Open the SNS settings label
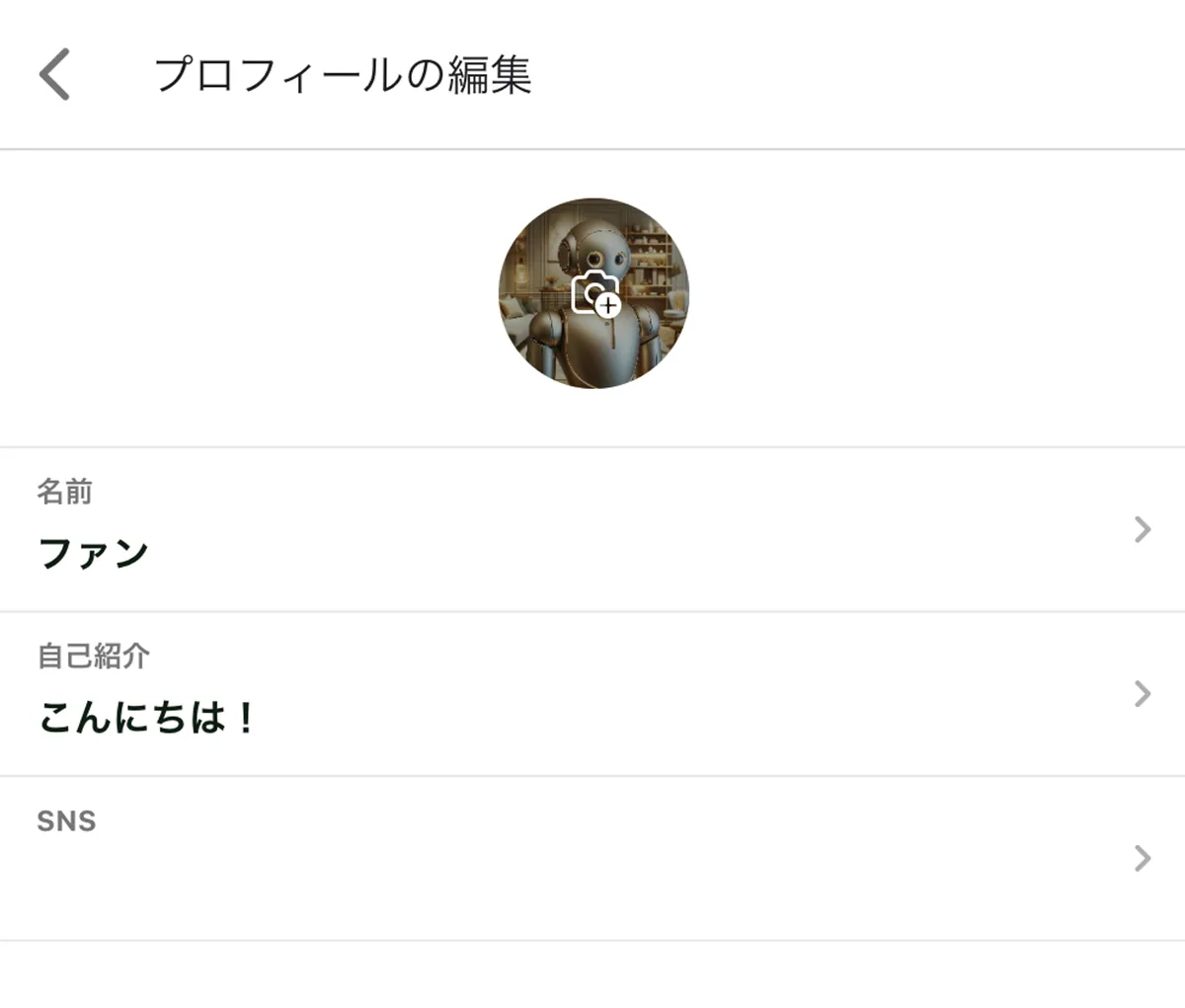Screen dimensions: 1185x1008 point(67,821)
